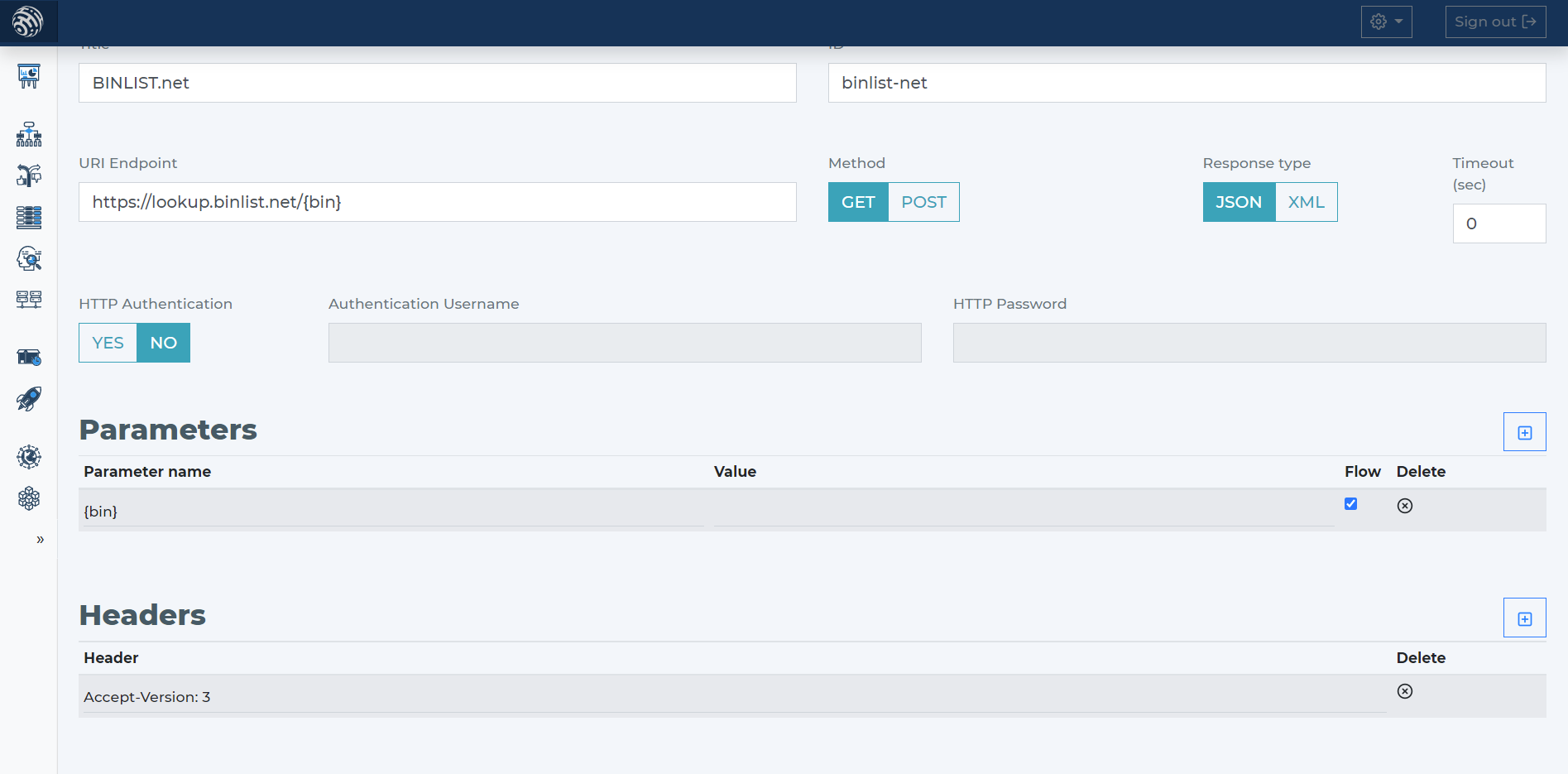
Task: Click the Delete column header in Parameters
Action: click(1421, 472)
